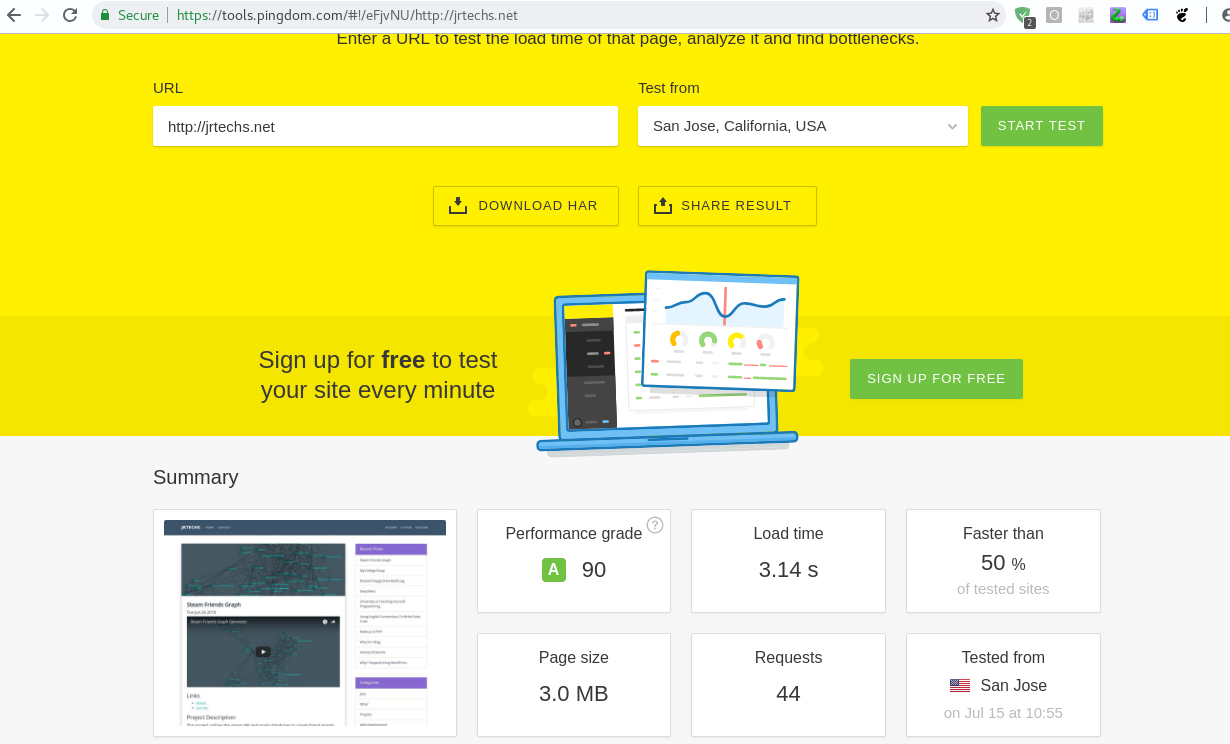Click the URL input field with jrtechs.net
The height and width of the screenshot is (744, 1230).
point(385,126)
